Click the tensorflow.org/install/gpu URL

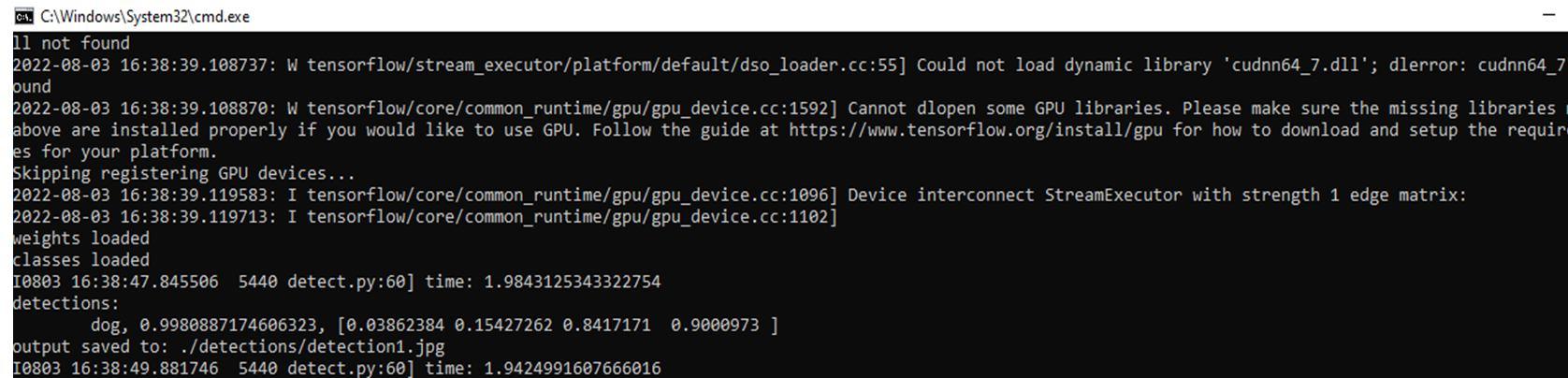point(976,130)
